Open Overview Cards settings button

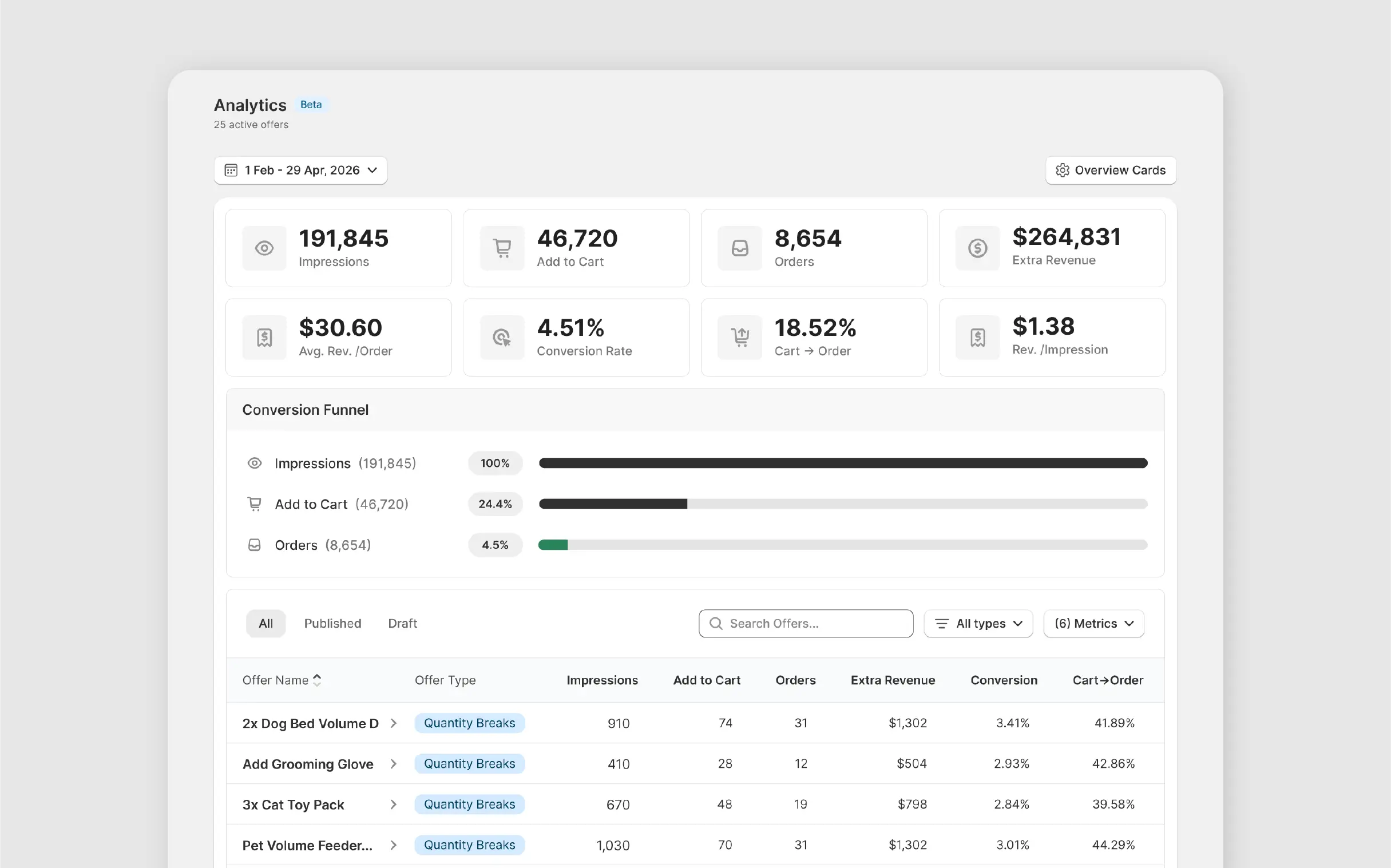point(1111,171)
